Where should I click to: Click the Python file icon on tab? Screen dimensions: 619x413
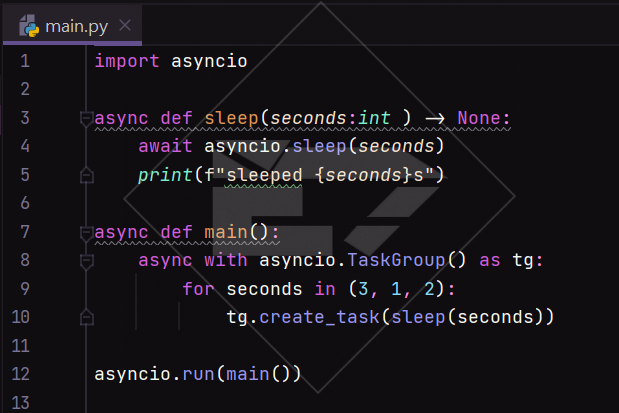tap(29, 26)
